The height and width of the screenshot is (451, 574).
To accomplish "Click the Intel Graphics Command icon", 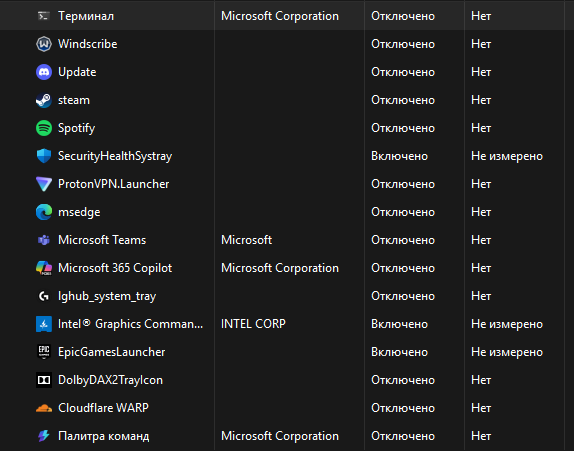I will [x=44, y=324].
